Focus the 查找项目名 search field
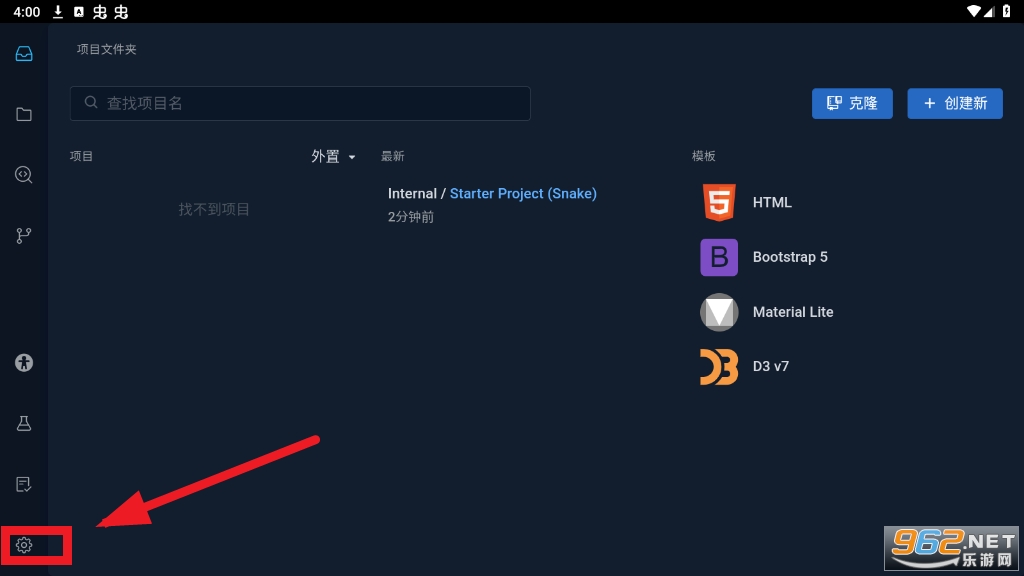 point(300,103)
